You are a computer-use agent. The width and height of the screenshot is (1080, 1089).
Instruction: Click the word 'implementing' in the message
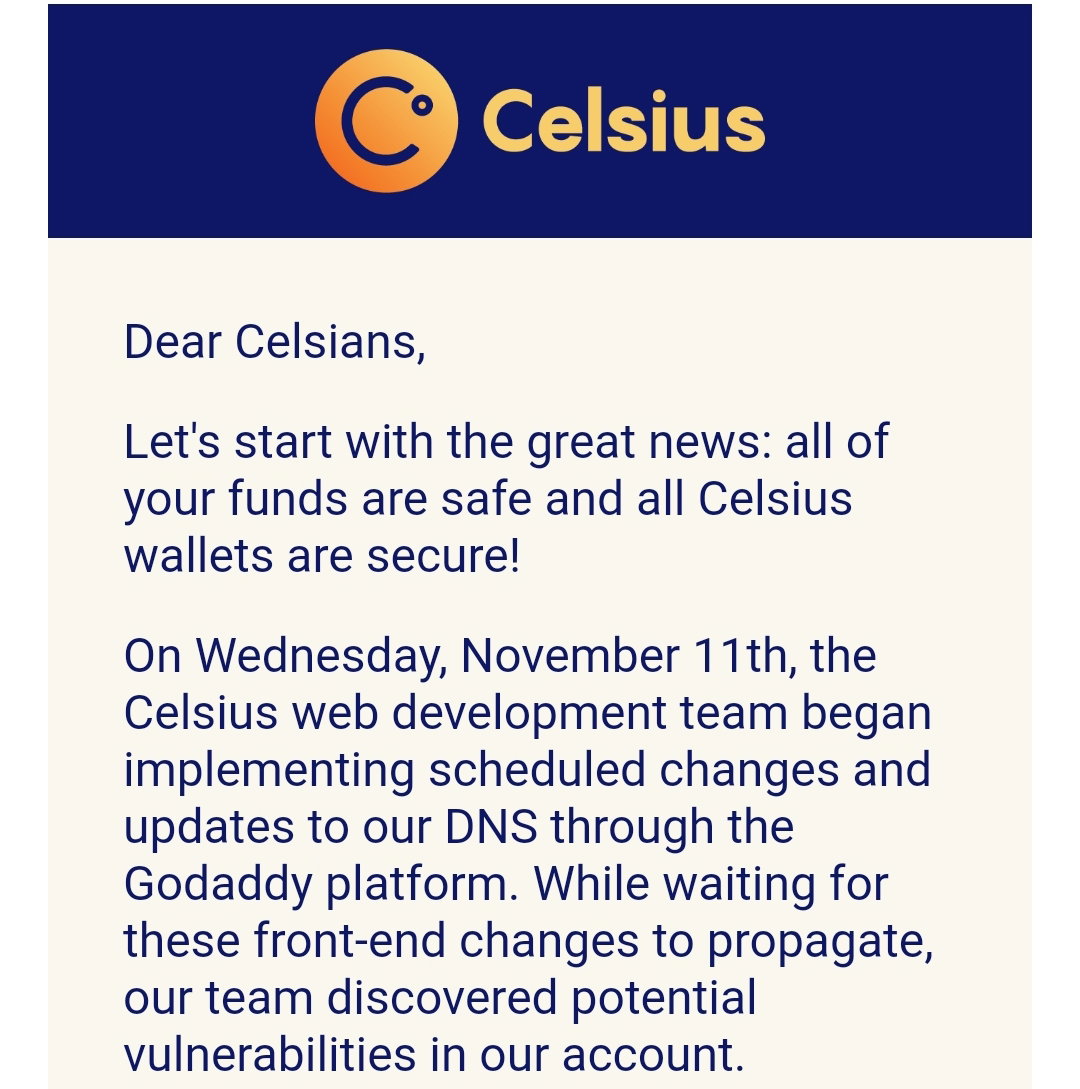tap(269, 773)
